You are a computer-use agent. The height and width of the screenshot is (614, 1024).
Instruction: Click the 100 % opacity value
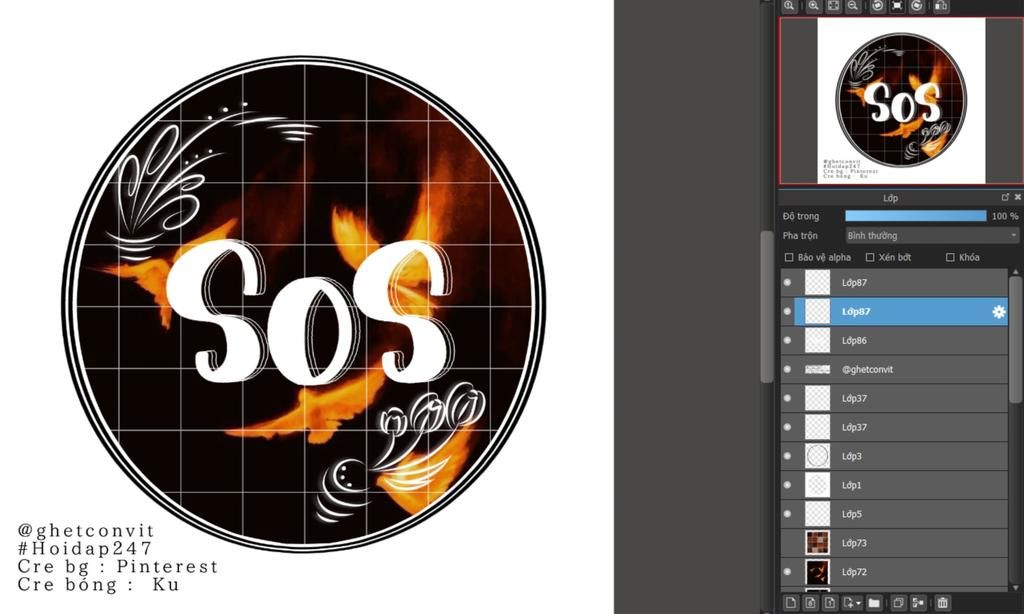[1004, 216]
